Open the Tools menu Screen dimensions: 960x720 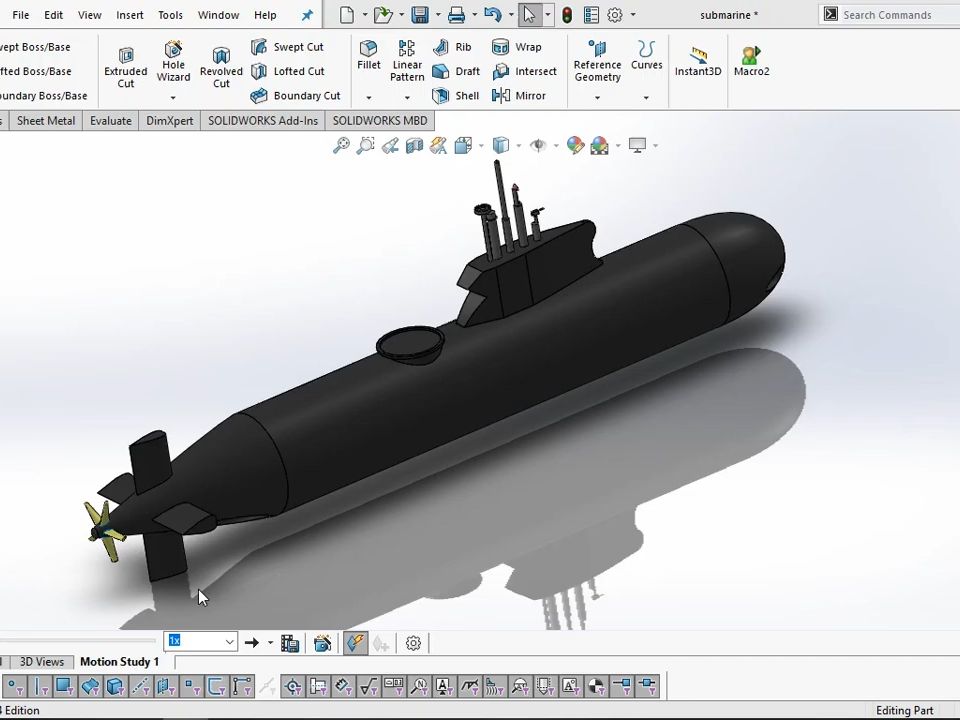170,15
